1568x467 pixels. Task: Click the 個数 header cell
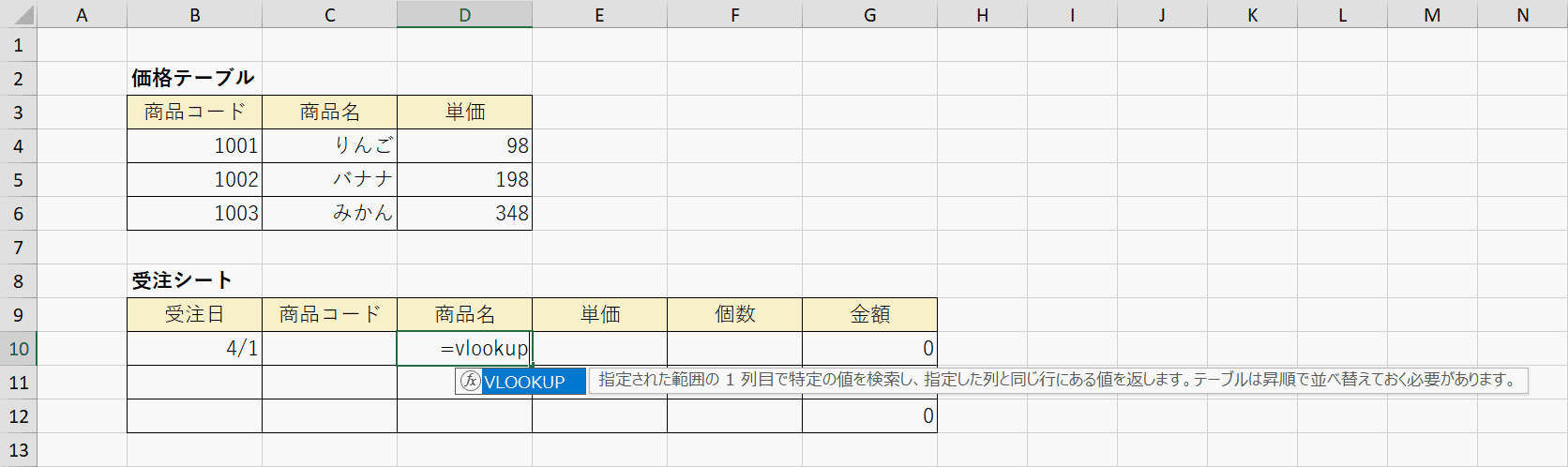click(734, 314)
